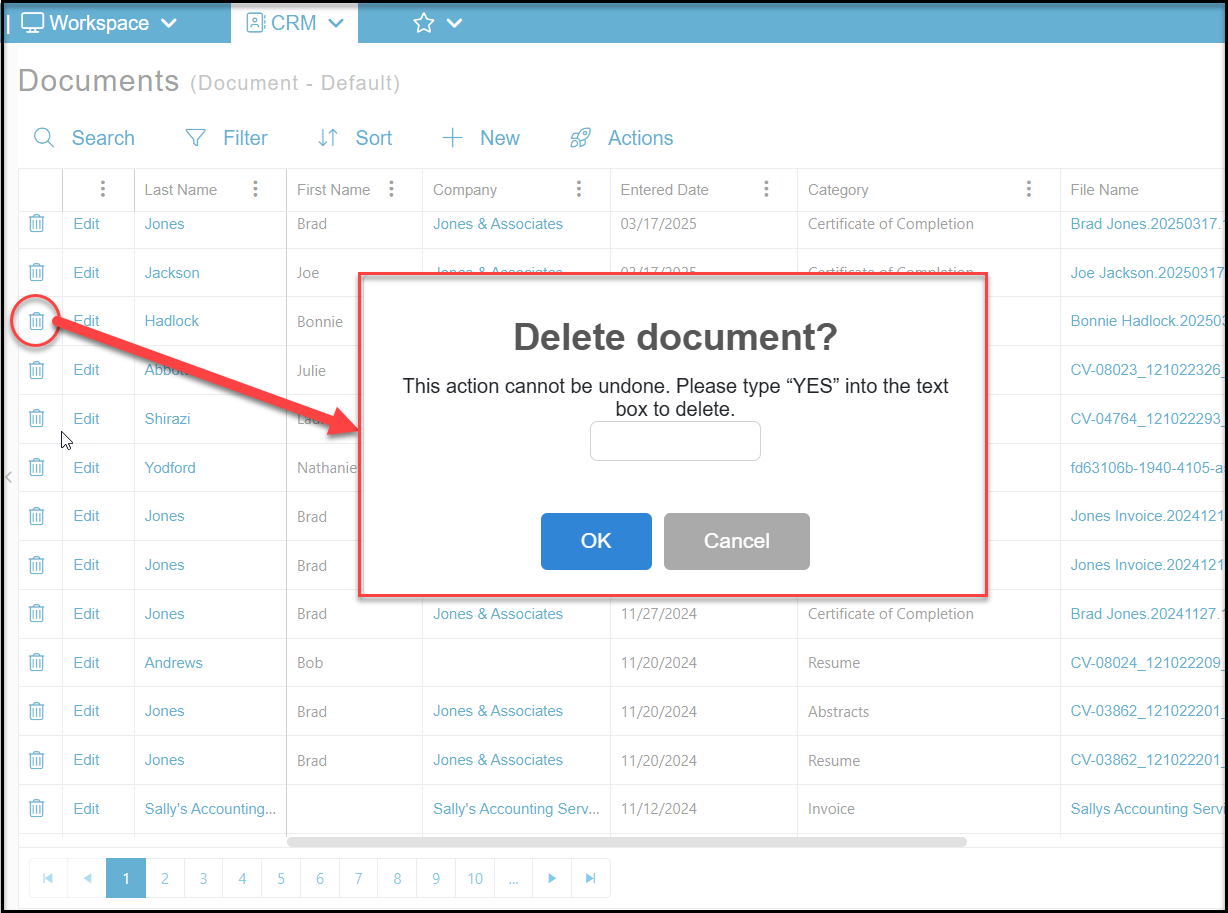
Task: Open the First Name column options menu
Action: (x=391, y=189)
